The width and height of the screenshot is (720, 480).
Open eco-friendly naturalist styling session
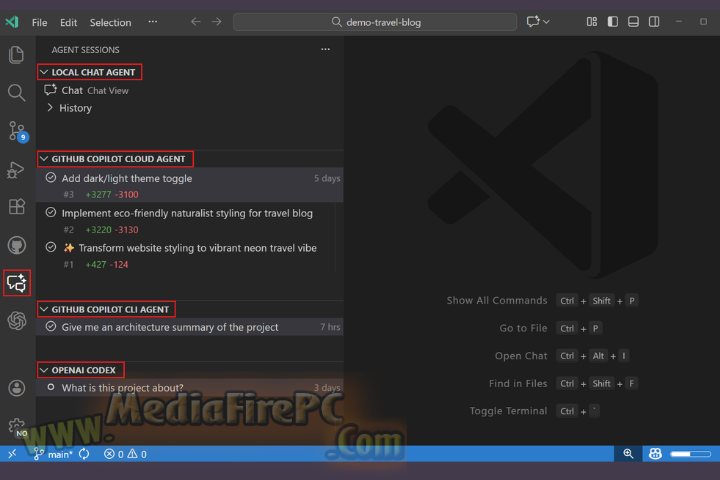coord(190,220)
